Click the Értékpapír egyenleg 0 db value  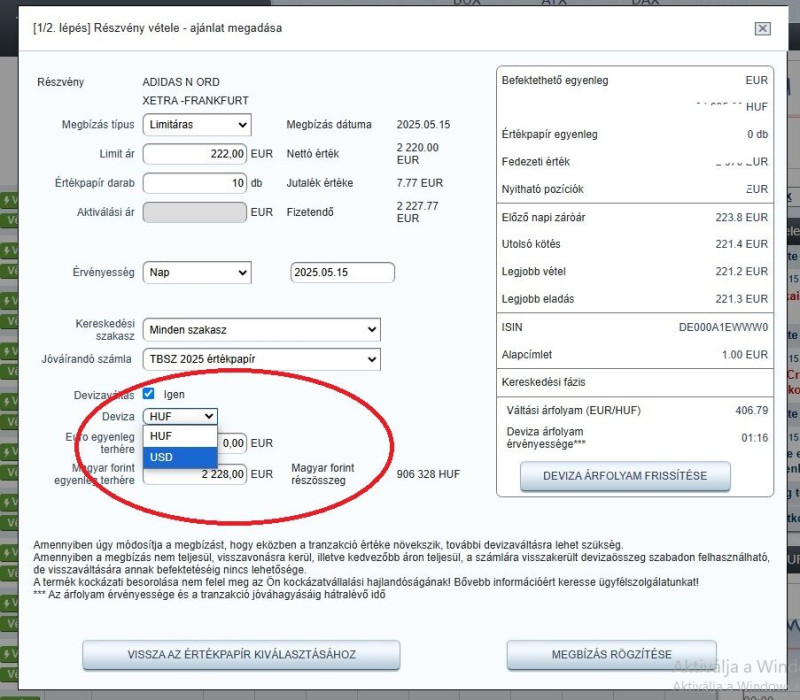click(x=757, y=134)
